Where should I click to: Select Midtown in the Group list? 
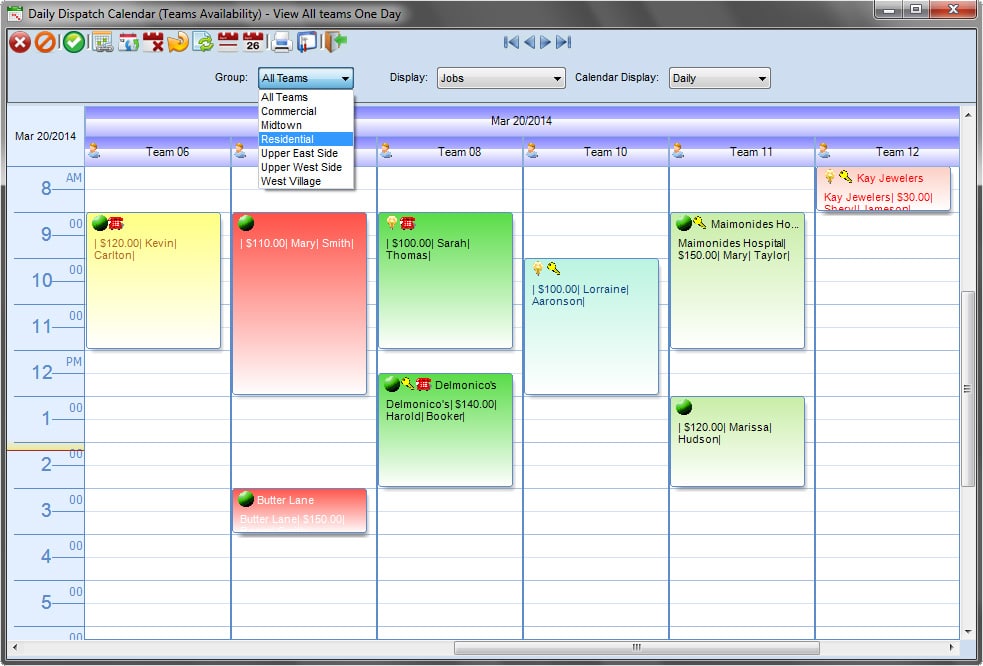pos(306,125)
